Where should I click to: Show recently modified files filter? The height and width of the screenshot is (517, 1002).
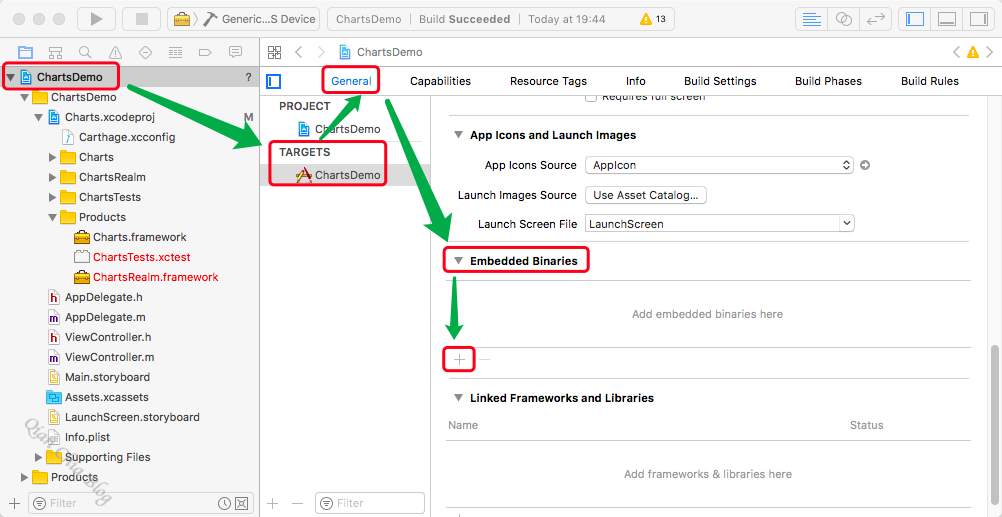click(224, 503)
